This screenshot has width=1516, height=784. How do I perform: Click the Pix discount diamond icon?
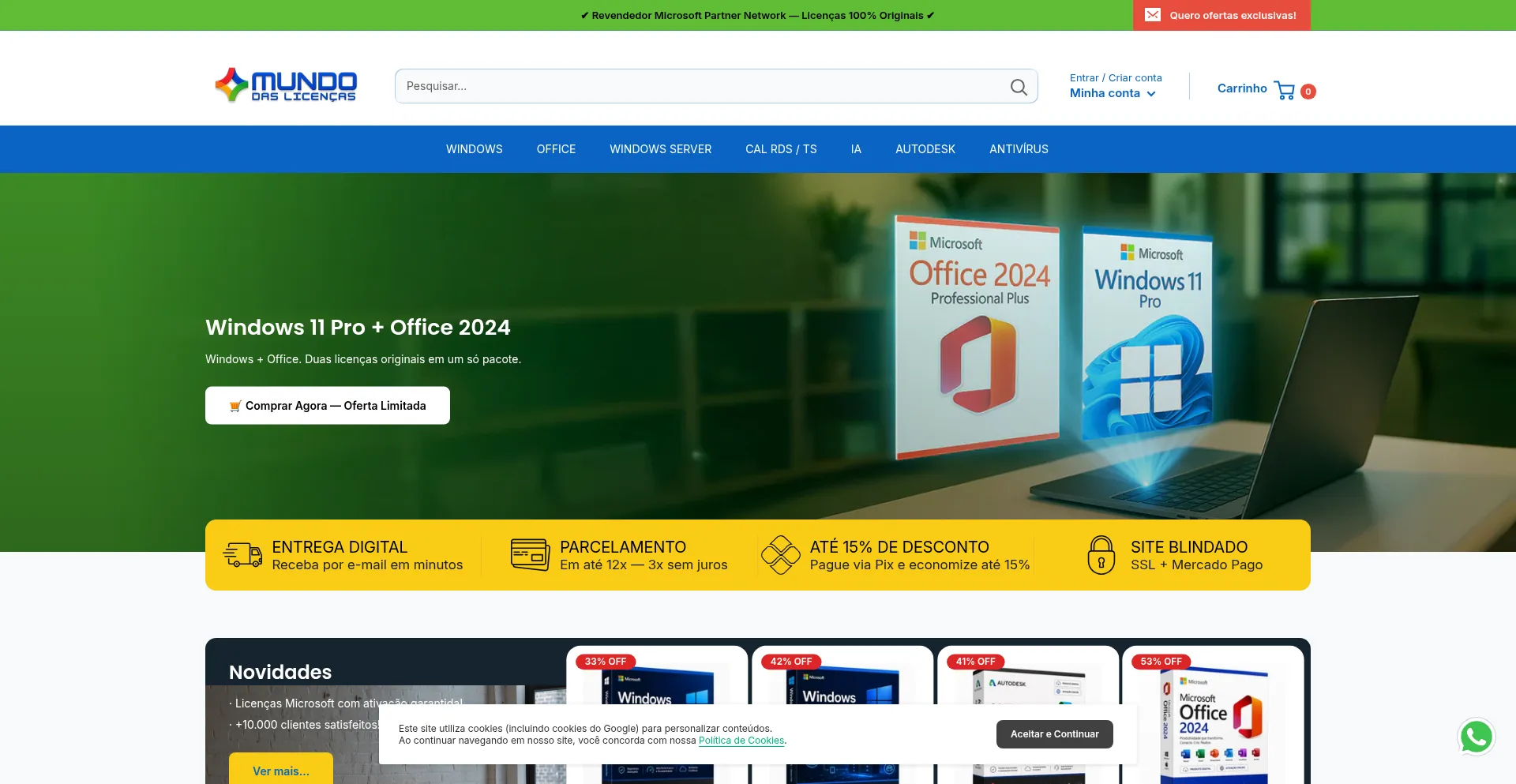click(781, 554)
